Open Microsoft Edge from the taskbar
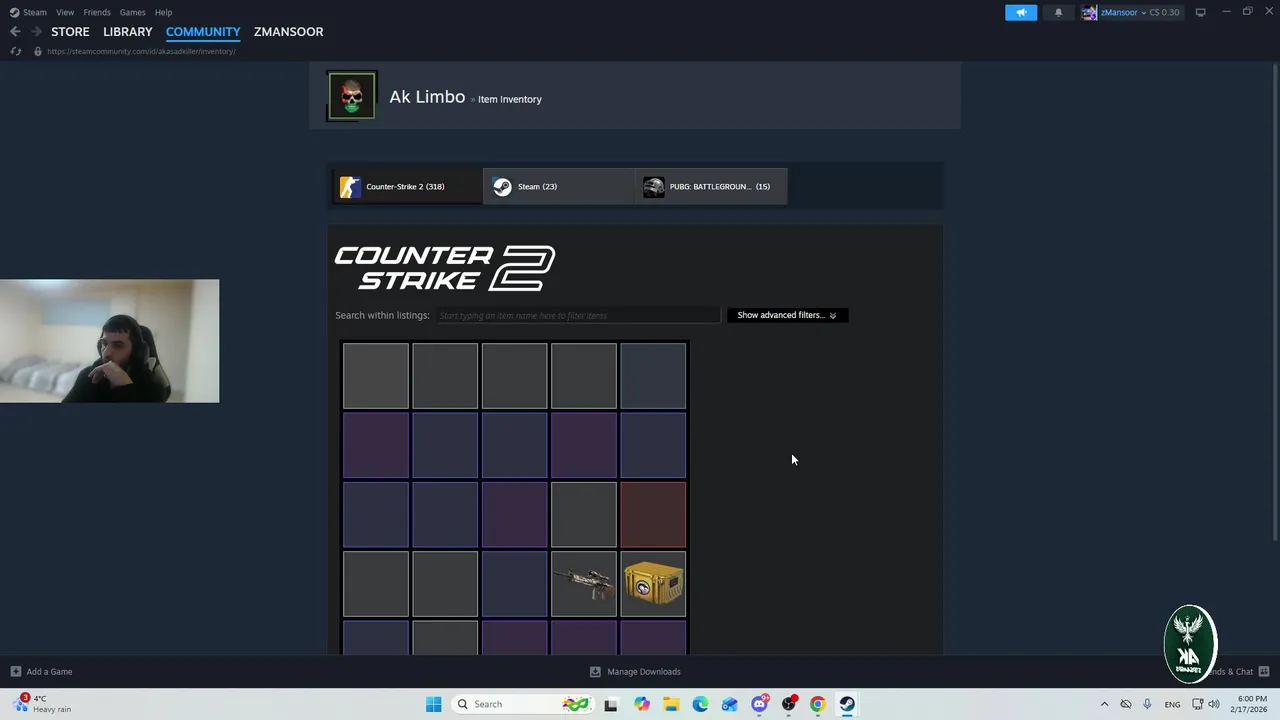 pyautogui.click(x=700, y=704)
